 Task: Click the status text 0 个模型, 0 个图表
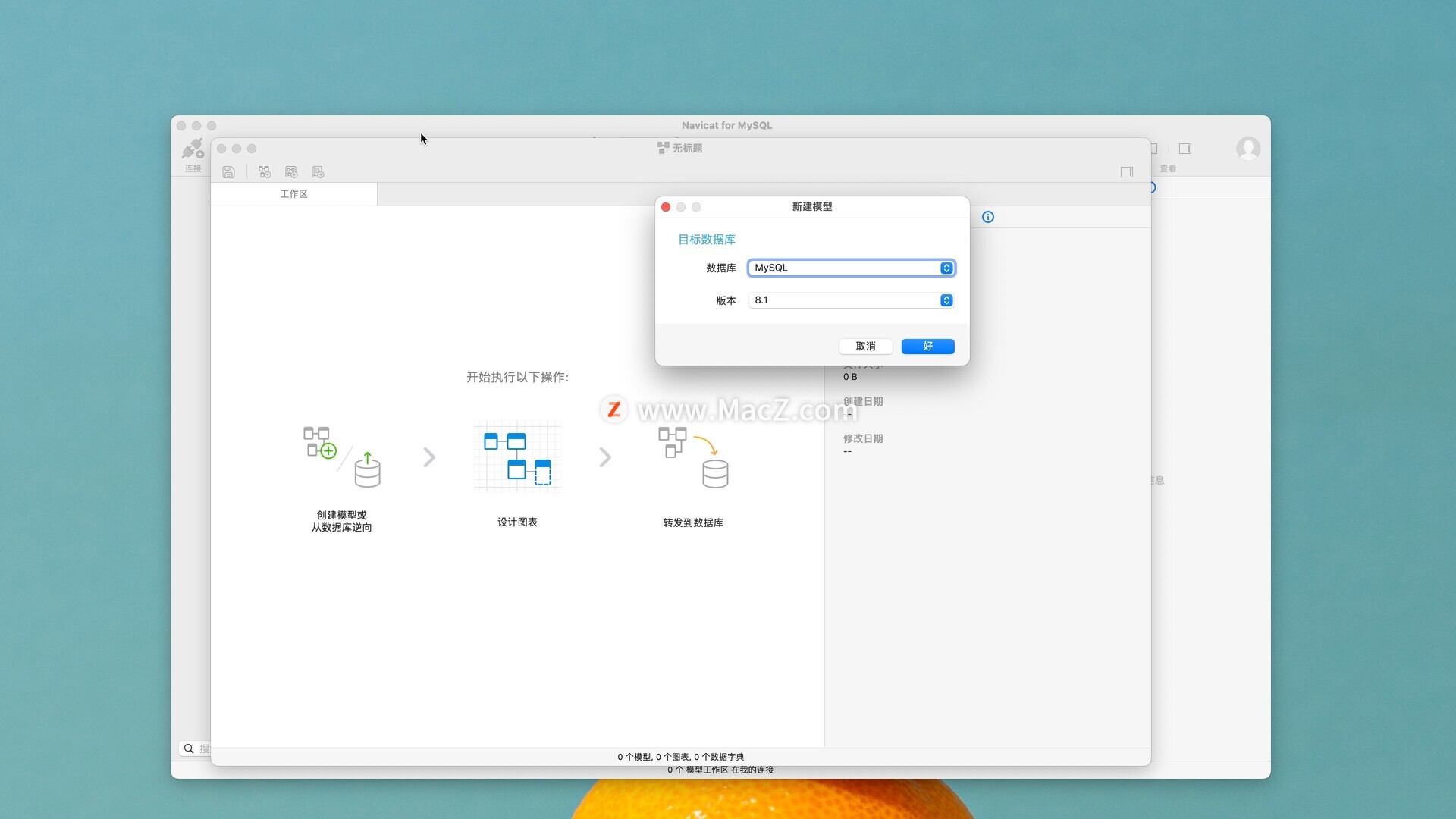(681, 757)
